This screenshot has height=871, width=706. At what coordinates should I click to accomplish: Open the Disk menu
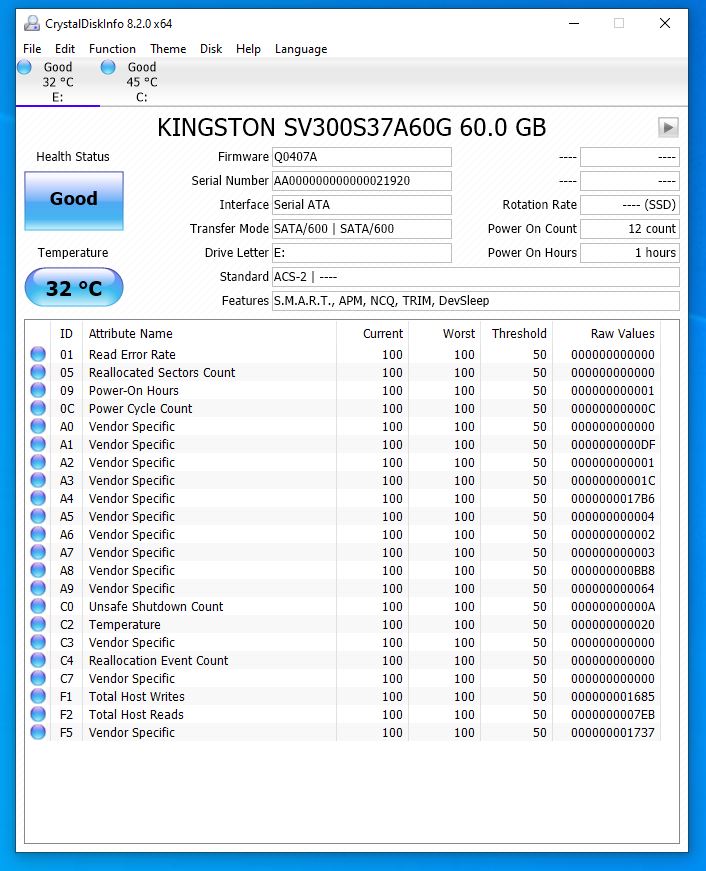211,49
